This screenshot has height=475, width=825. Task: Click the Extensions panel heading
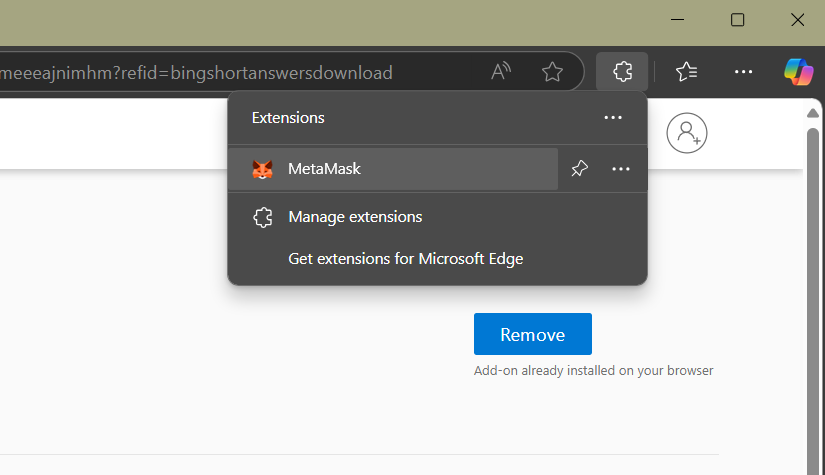[288, 118]
